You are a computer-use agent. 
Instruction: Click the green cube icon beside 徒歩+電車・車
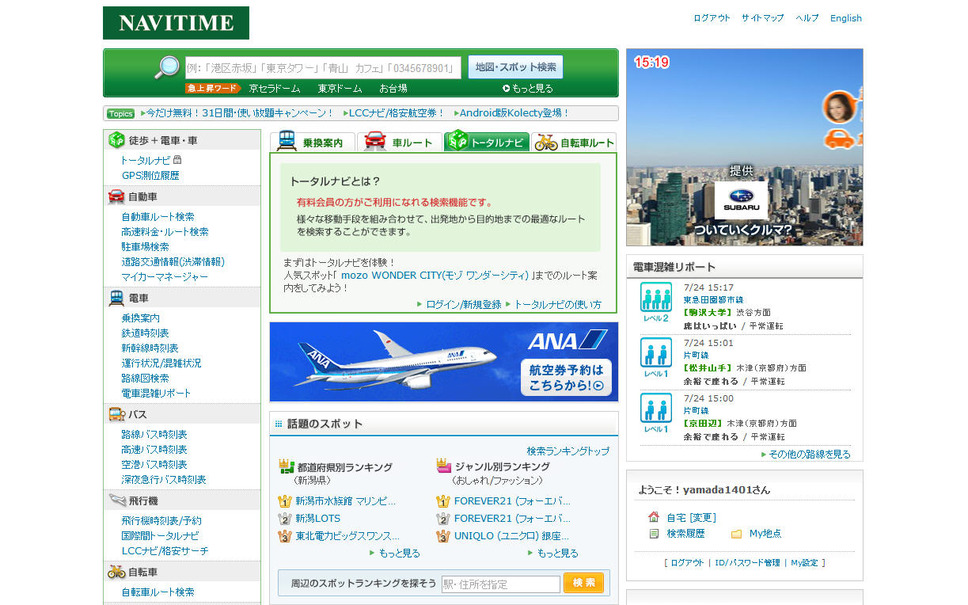tap(116, 140)
